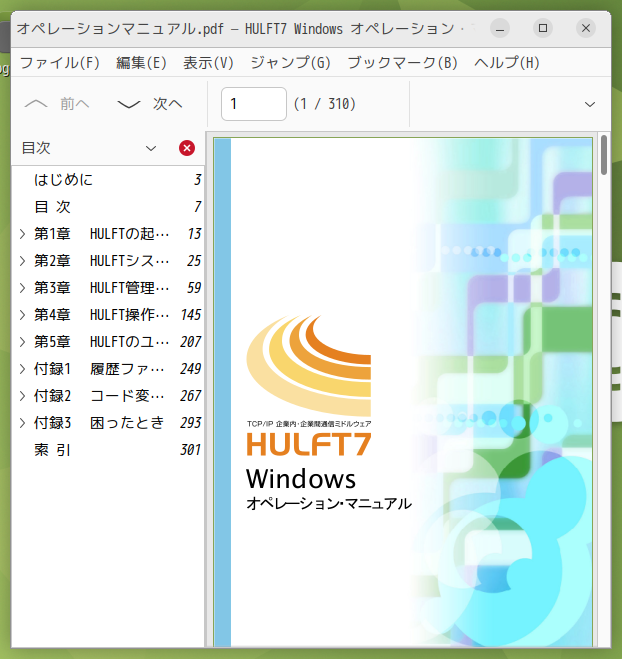
Task: Jump to 付録3 困ったとき title text
Action: pyautogui.click(x=99, y=423)
